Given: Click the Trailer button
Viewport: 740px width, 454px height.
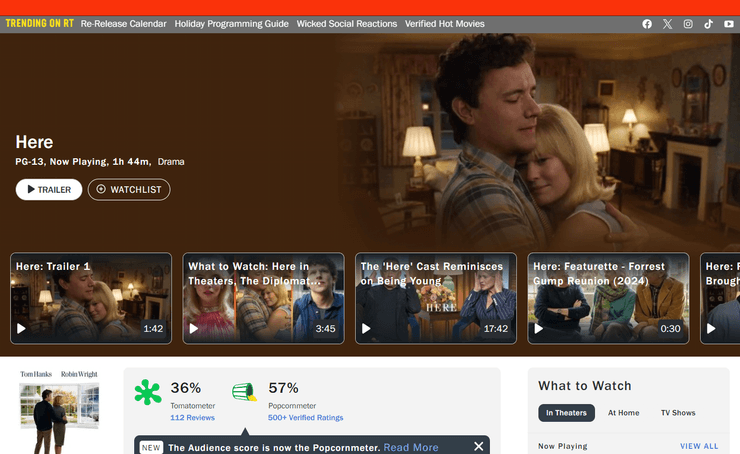Looking at the screenshot, I should point(49,189).
